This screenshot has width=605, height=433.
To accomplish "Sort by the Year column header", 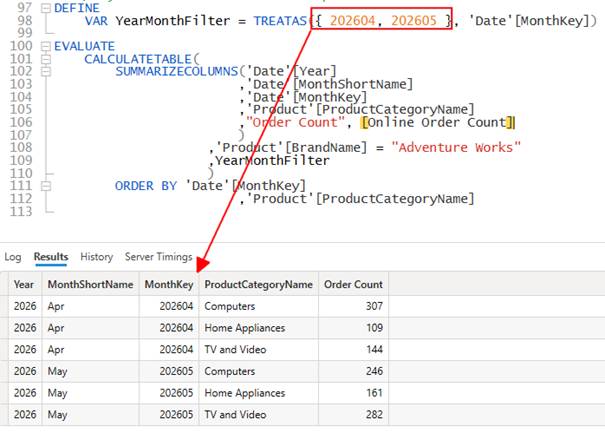I will tap(25, 284).
